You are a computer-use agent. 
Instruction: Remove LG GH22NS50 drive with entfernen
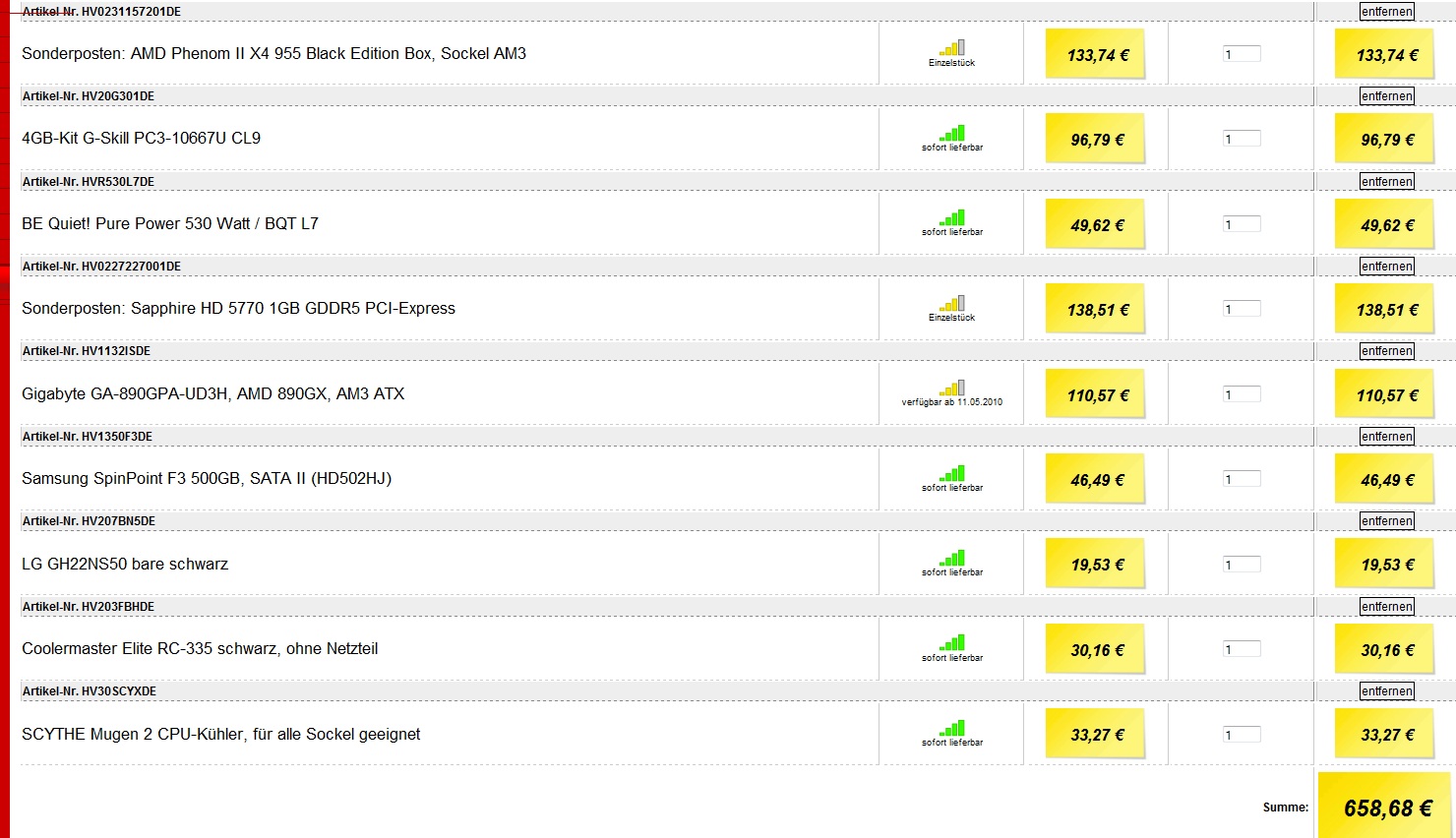pyautogui.click(x=1387, y=521)
